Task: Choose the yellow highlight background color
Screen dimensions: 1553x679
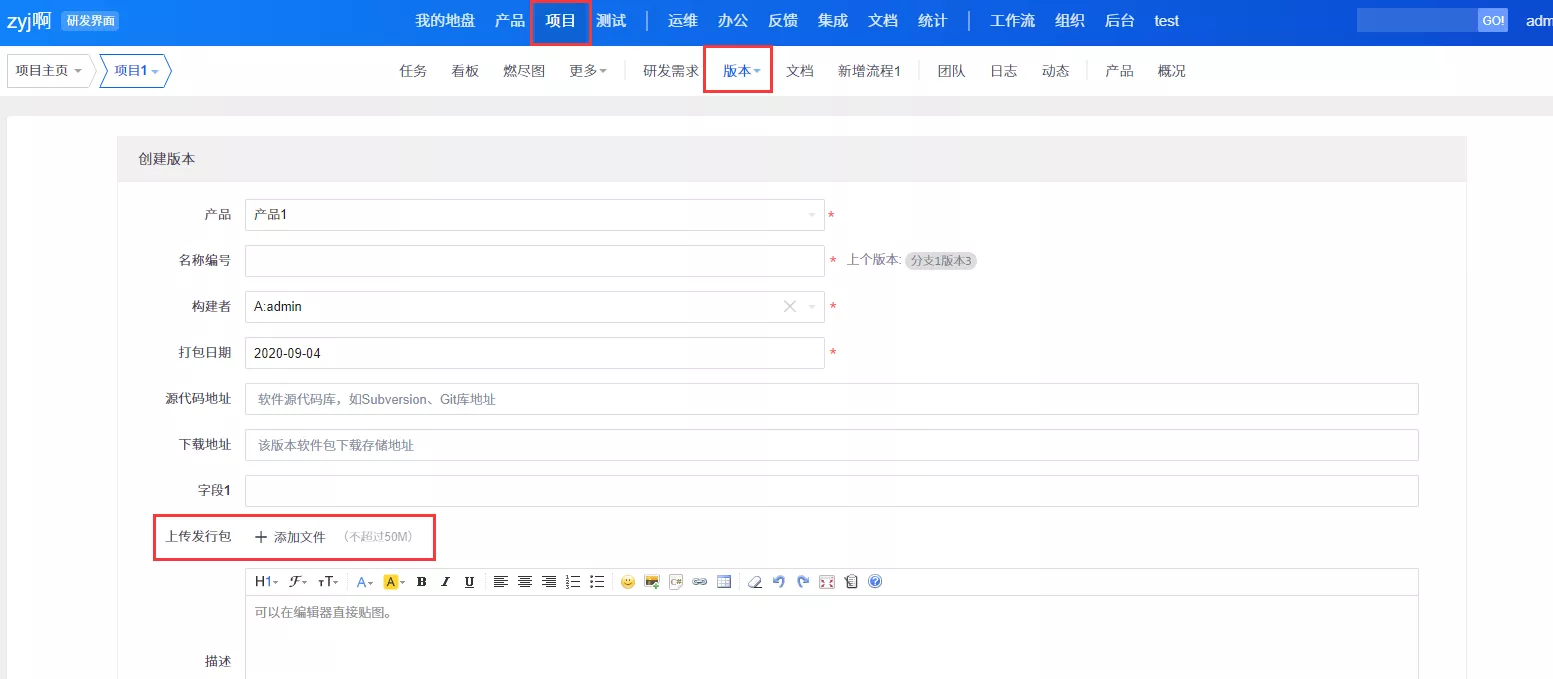Action: click(393, 582)
